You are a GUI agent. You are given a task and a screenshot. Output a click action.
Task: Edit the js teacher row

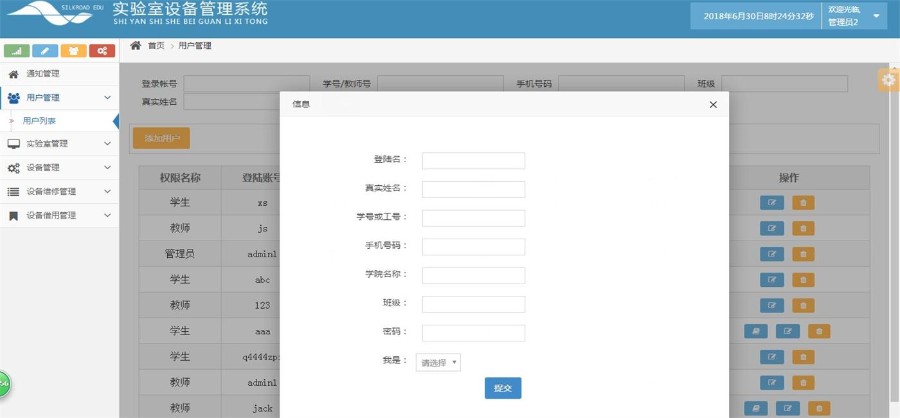(771, 229)
